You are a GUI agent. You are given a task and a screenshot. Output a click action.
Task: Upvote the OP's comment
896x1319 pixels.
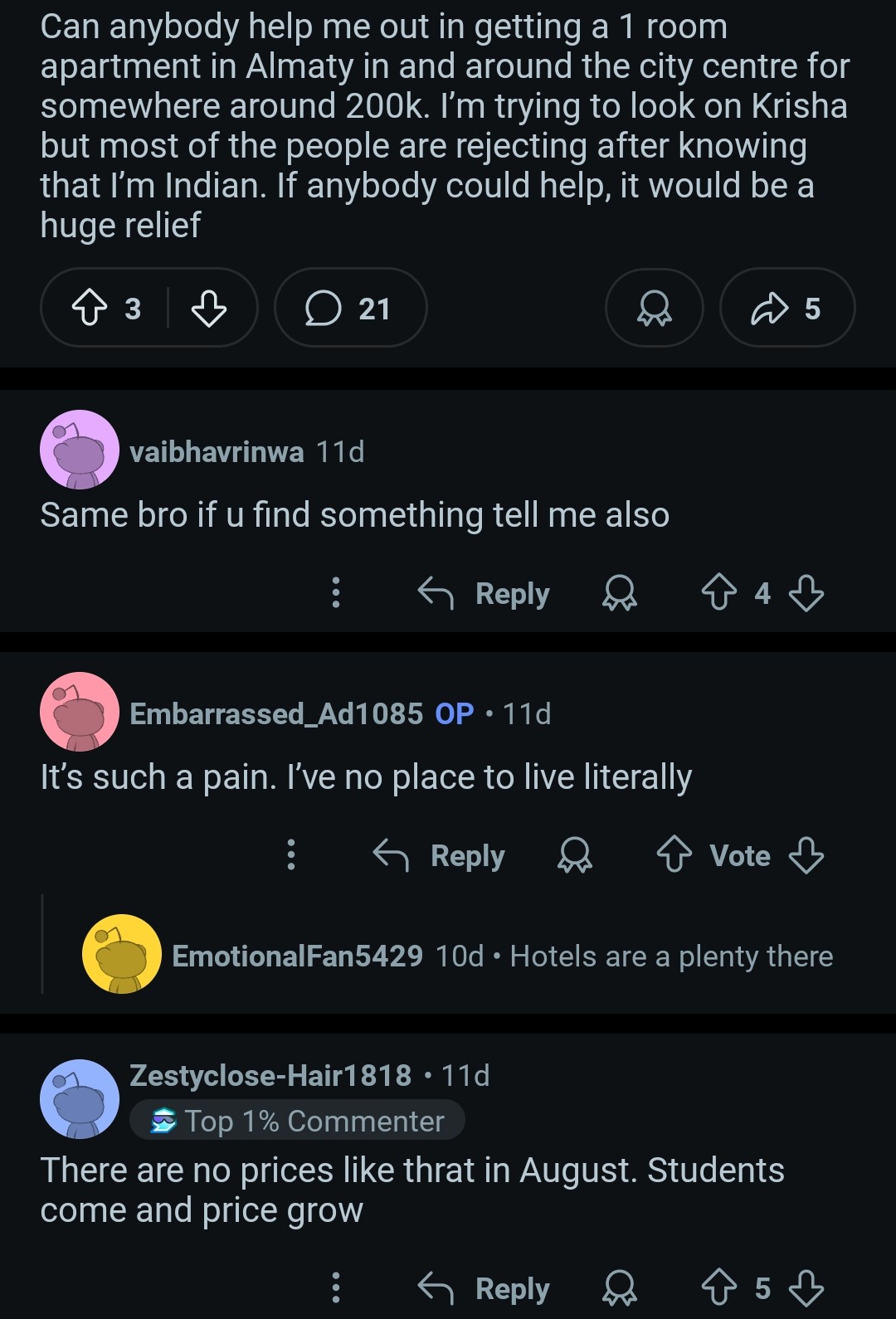(674, 855)
